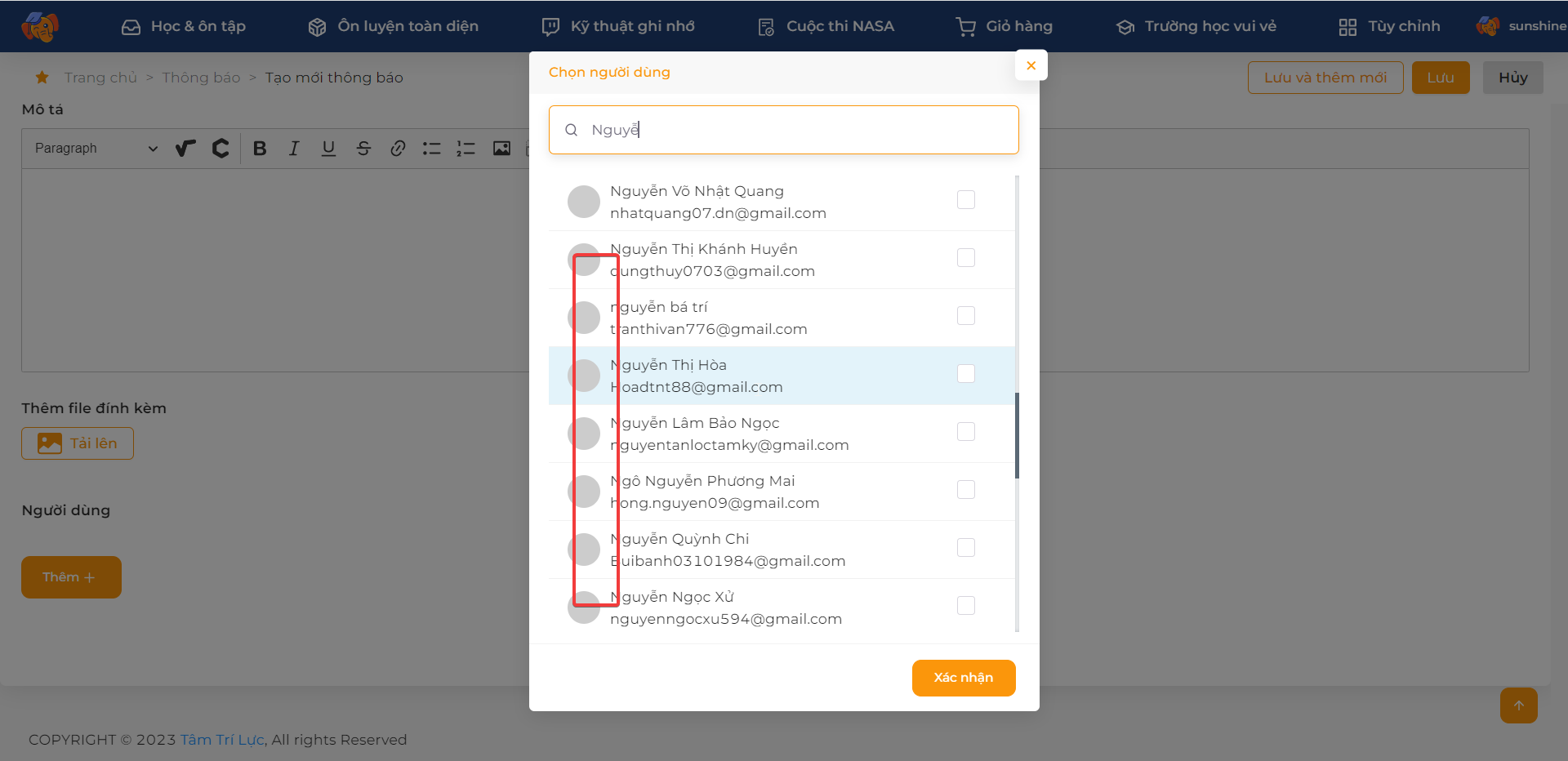Viewport: 1568px width, 761px height.
Task: Select checkbox for Nguyễn Lâm Bảo Ngọc
Action: tap(966, 432)
